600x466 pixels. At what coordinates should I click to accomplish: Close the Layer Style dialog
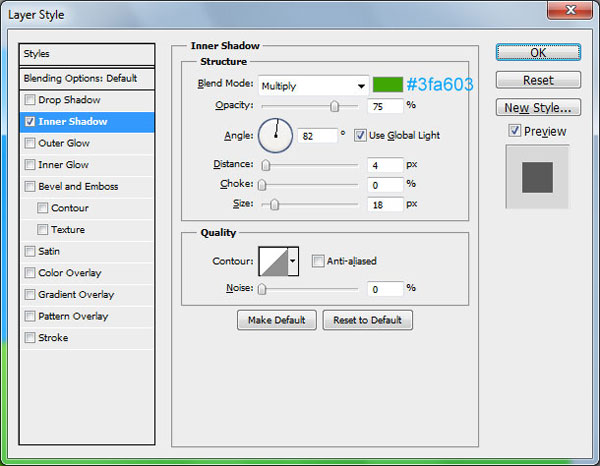[570, 10]
